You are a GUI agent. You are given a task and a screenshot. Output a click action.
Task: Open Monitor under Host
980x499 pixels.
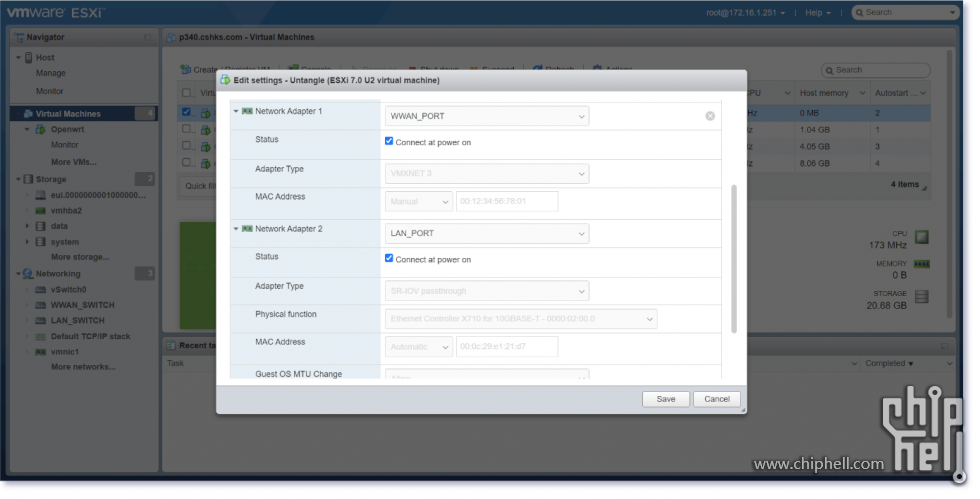[49, 91]
